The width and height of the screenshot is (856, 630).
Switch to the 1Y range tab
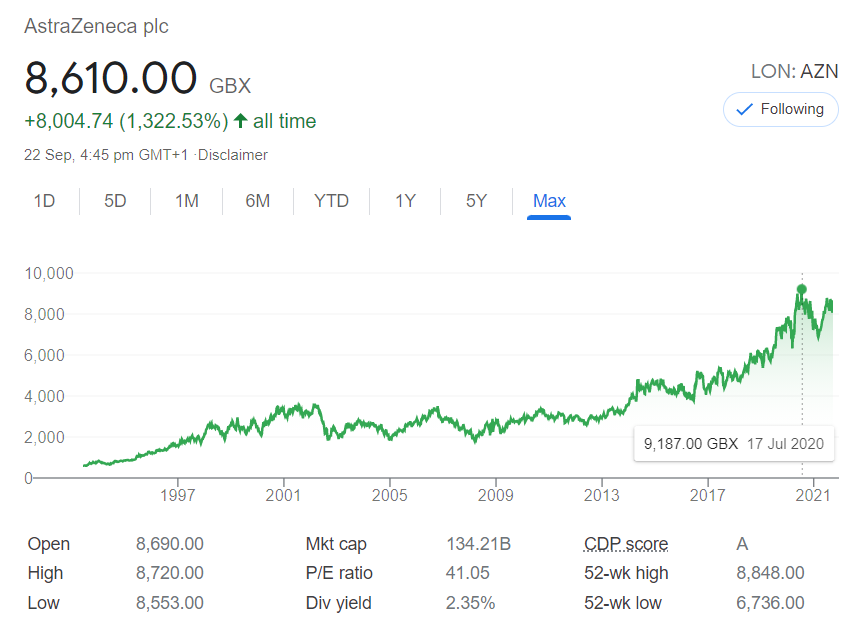coord(405,201)
